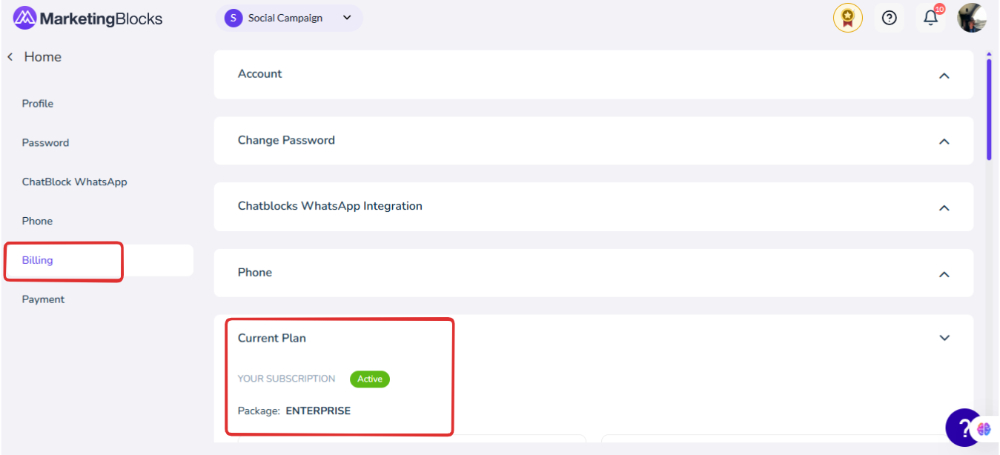Click the green Active status badge
The width and height of the screenshot is (1000, 455).
pos(369,379)
